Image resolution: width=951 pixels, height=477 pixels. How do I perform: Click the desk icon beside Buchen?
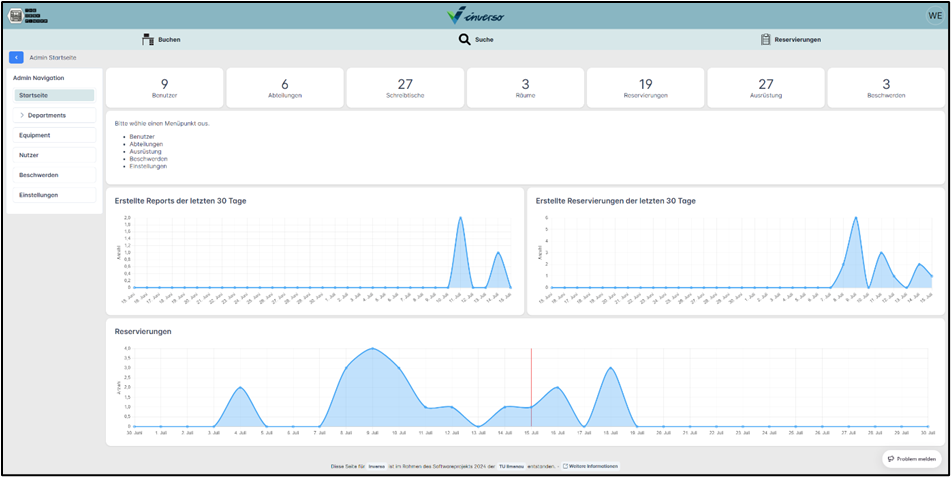tap(148, 40)
